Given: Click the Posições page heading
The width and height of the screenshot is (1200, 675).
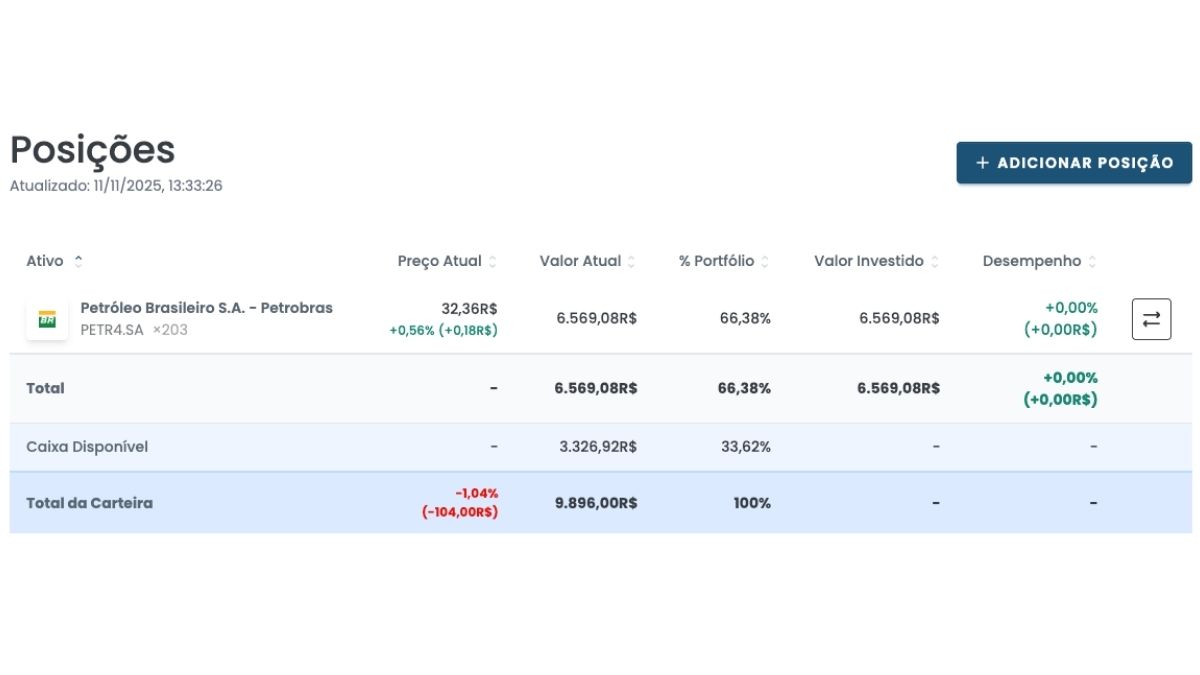Looking at the screenshot, I should [x=92, y=150].
